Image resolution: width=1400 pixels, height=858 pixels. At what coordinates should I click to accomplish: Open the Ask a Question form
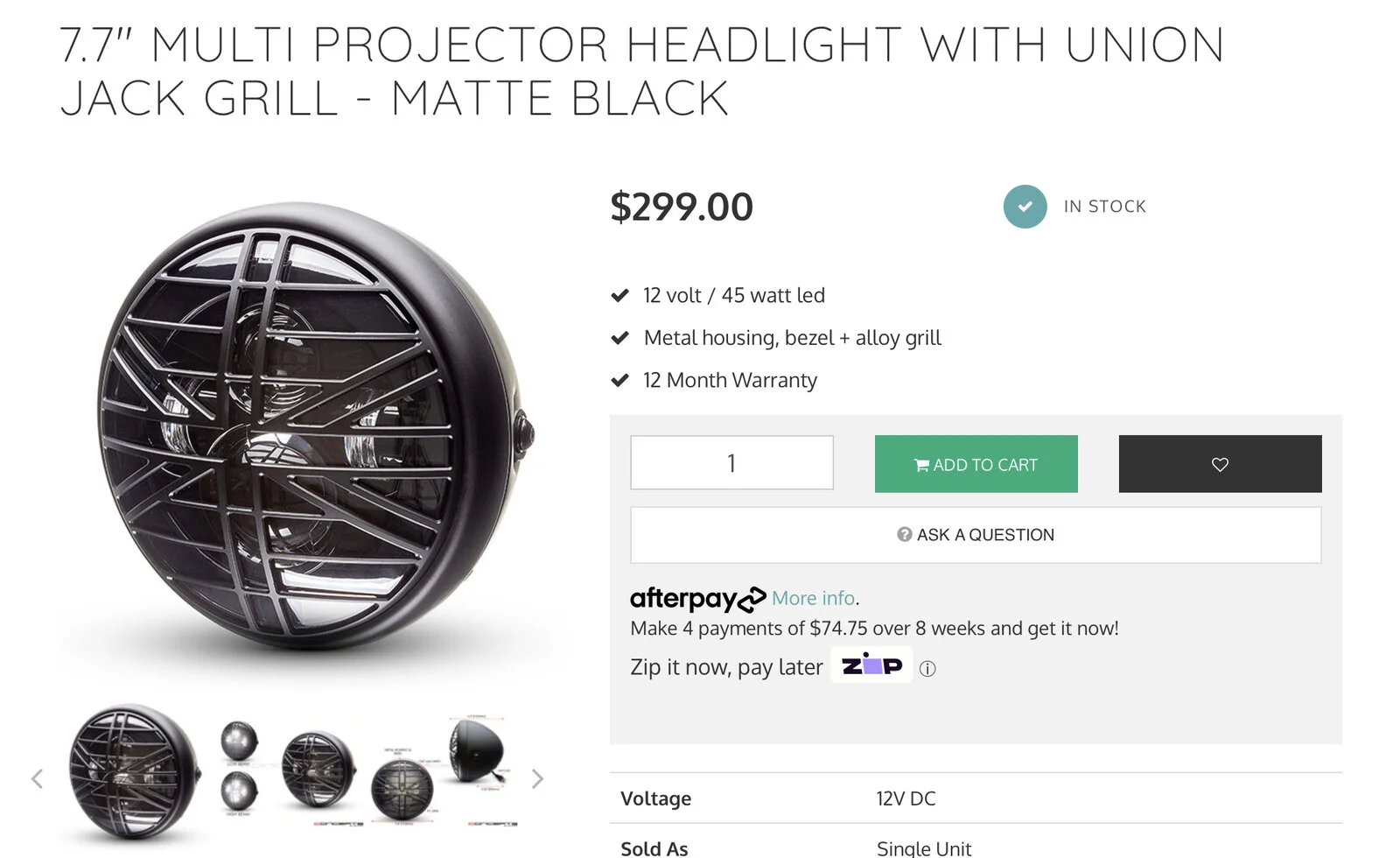tap(976, 535)
